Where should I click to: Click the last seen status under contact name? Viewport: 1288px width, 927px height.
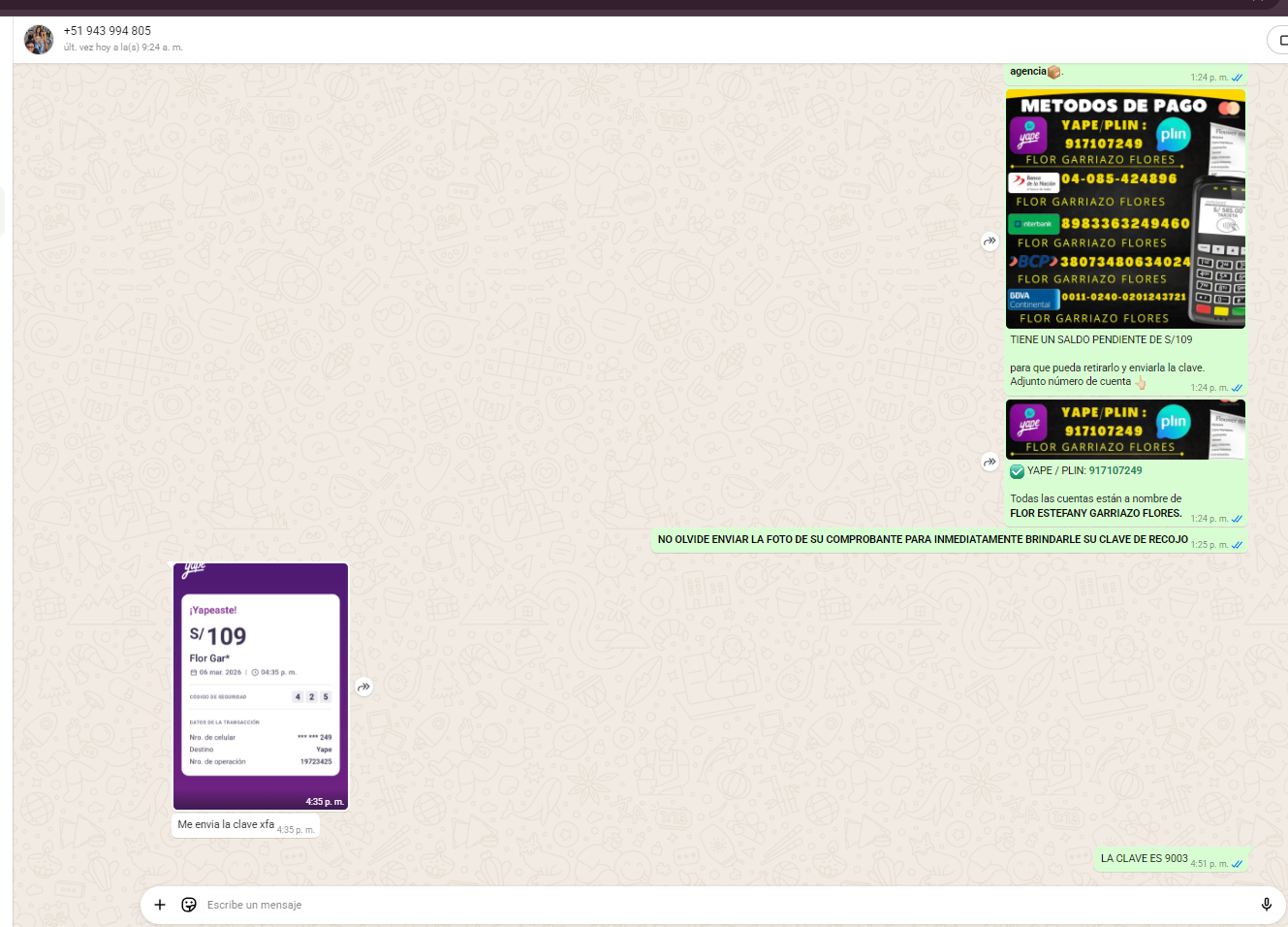(x=123, y=48)
